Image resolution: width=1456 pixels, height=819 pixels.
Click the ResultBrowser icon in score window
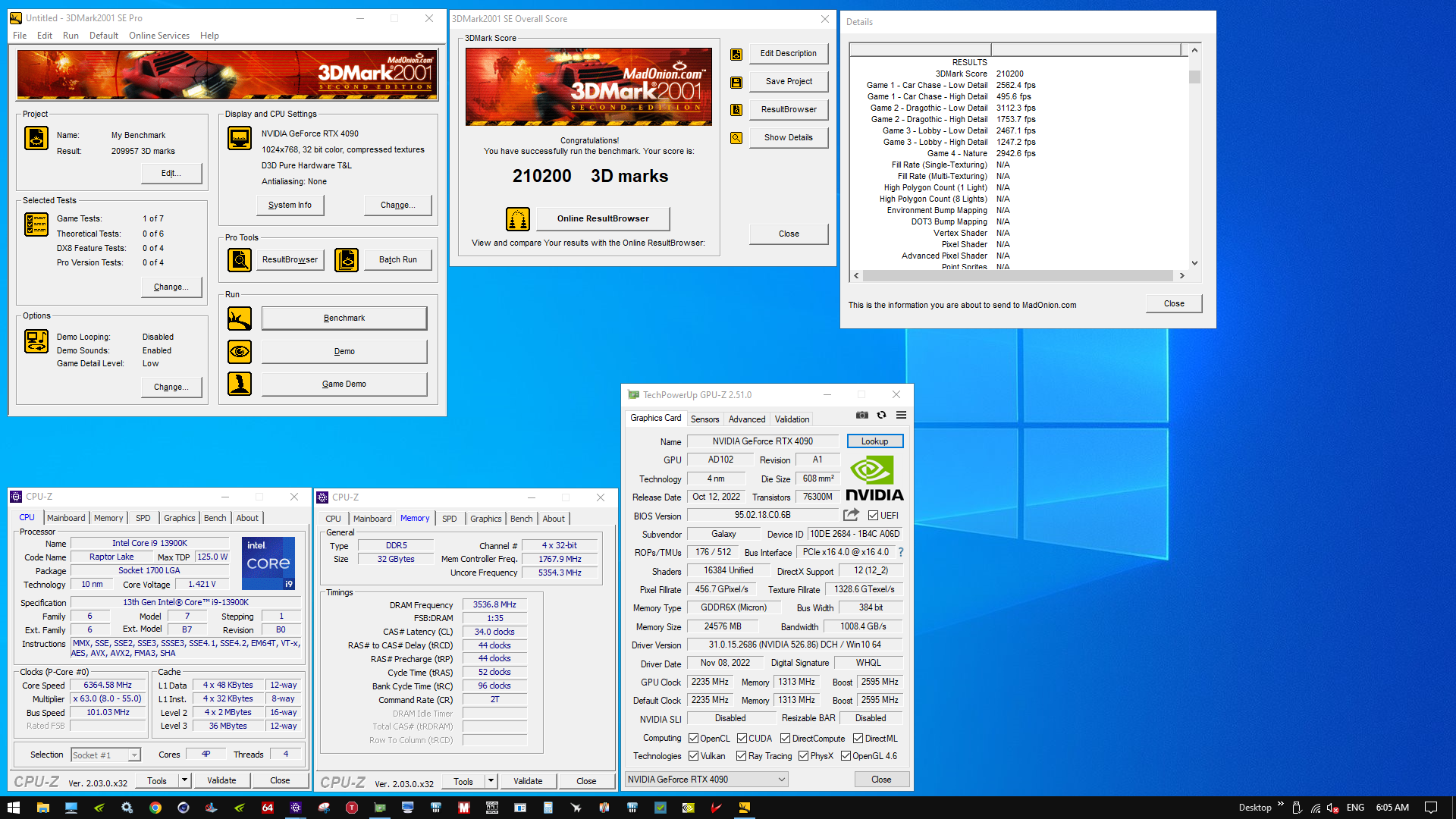click(736, 110)
